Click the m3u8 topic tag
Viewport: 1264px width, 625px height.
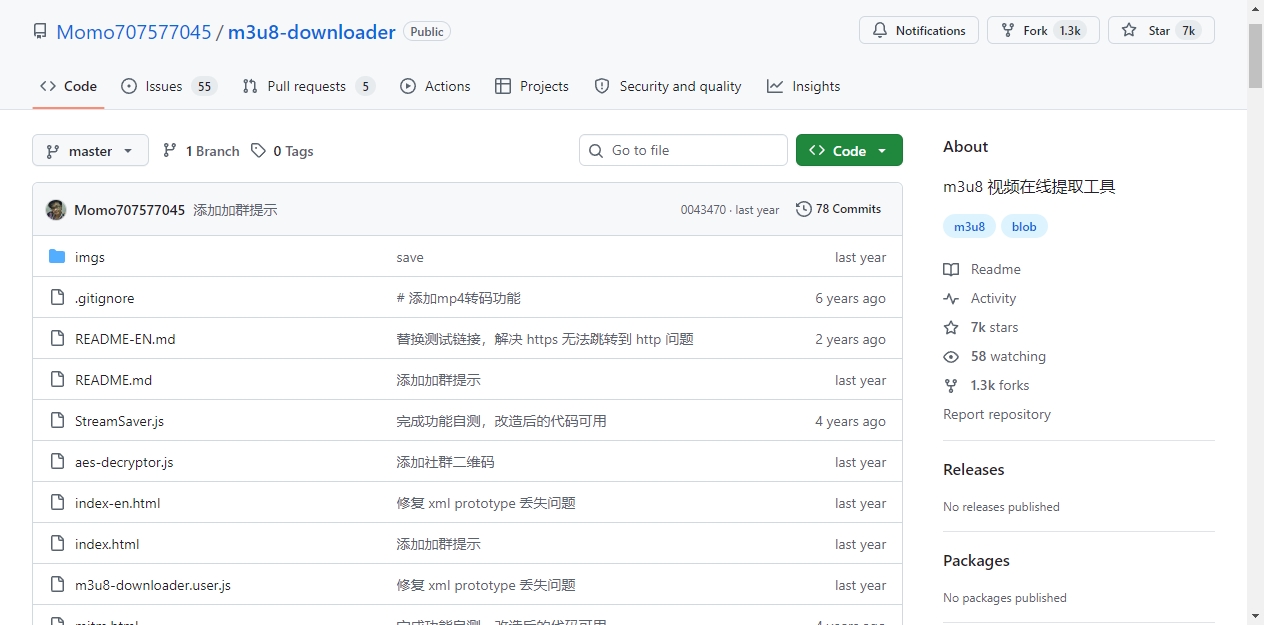[969, 226]
